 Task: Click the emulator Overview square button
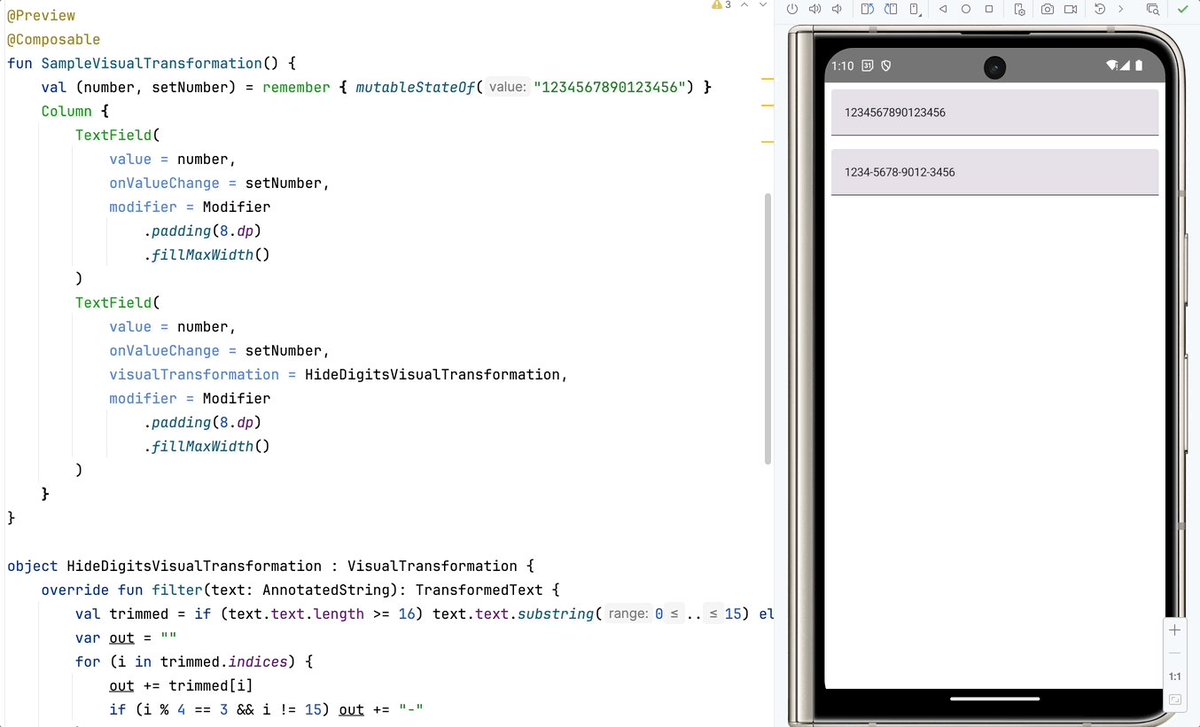989,9
